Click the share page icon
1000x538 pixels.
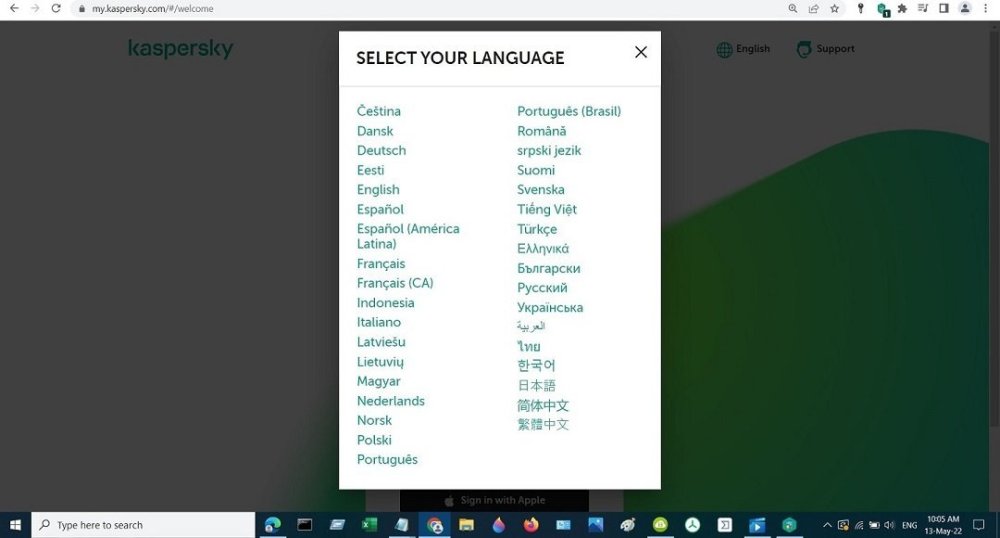(x=813, y=8)
